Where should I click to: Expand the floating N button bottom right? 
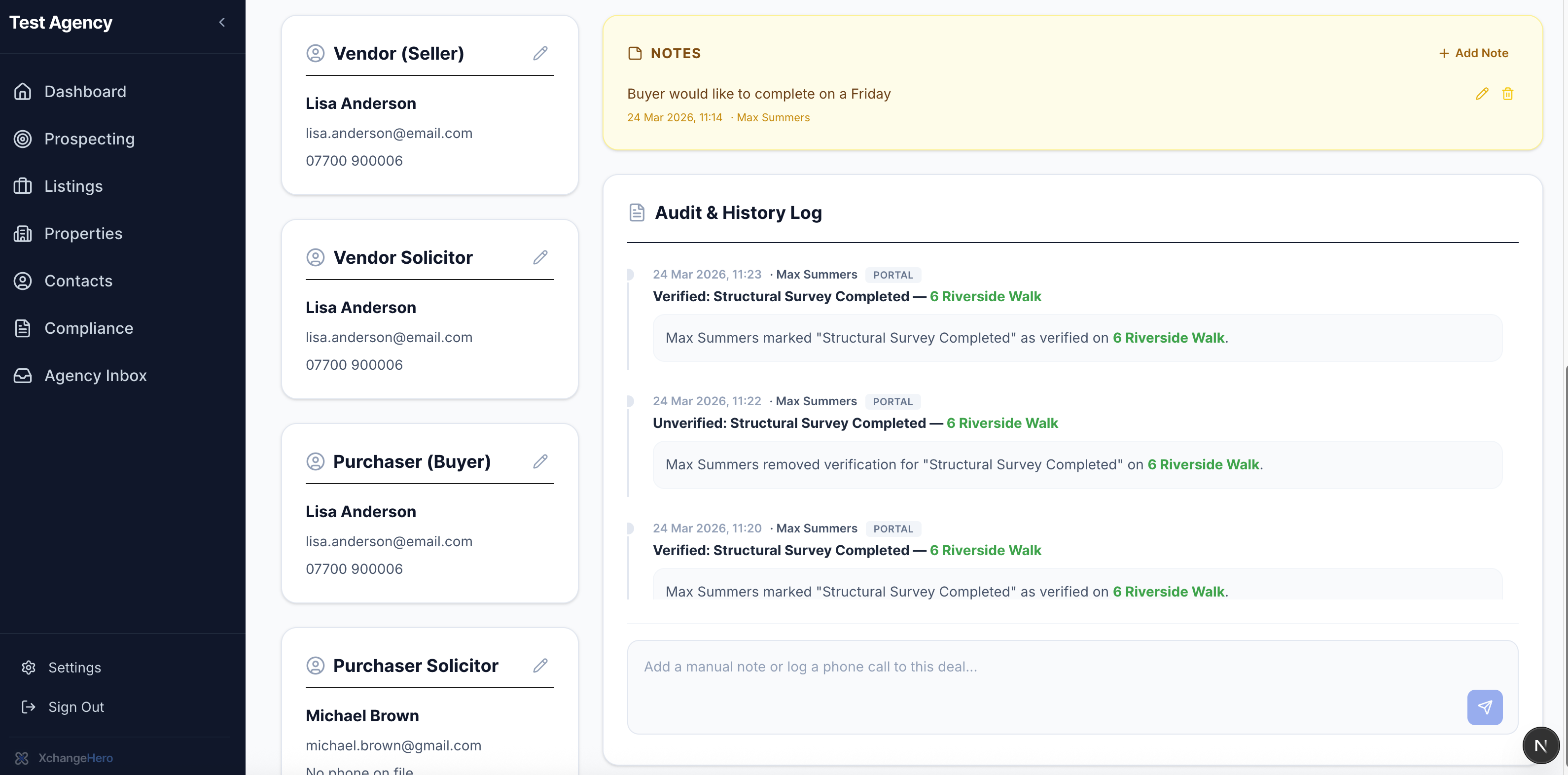pyautogui.click(x=1540, y=744)
